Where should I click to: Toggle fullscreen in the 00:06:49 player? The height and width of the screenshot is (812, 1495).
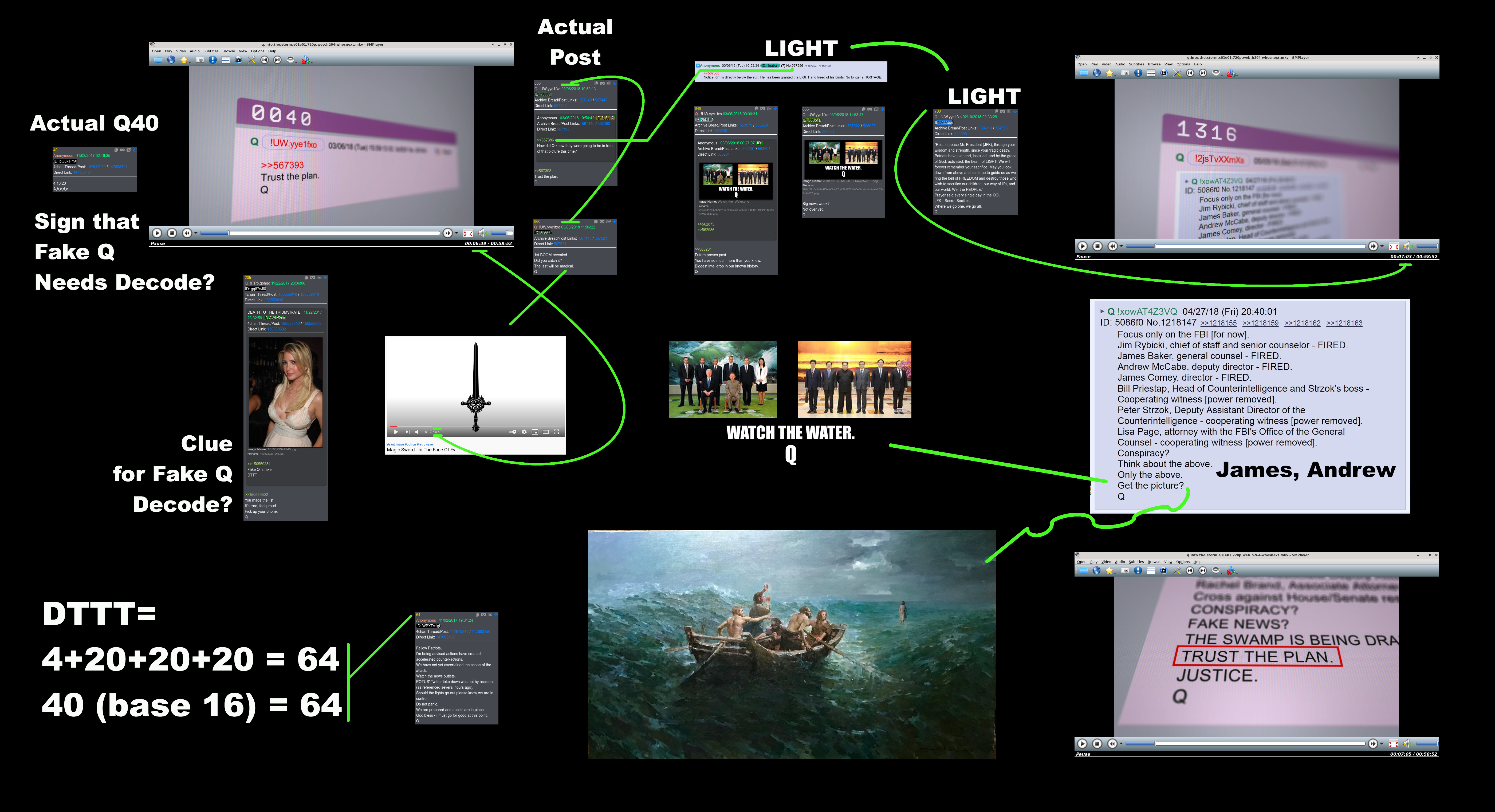click(x=468, y=233)
